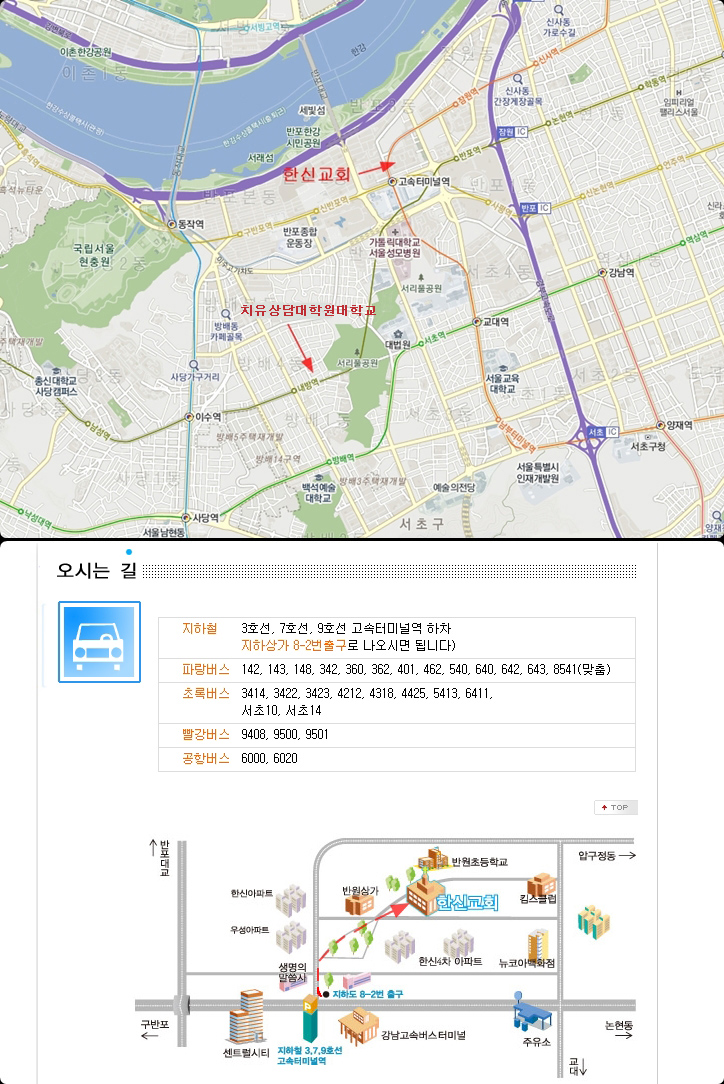This screenshot has height=1084, width=724.
Task: Click the 동작역 station marker on map
Action: click(171, 224)
